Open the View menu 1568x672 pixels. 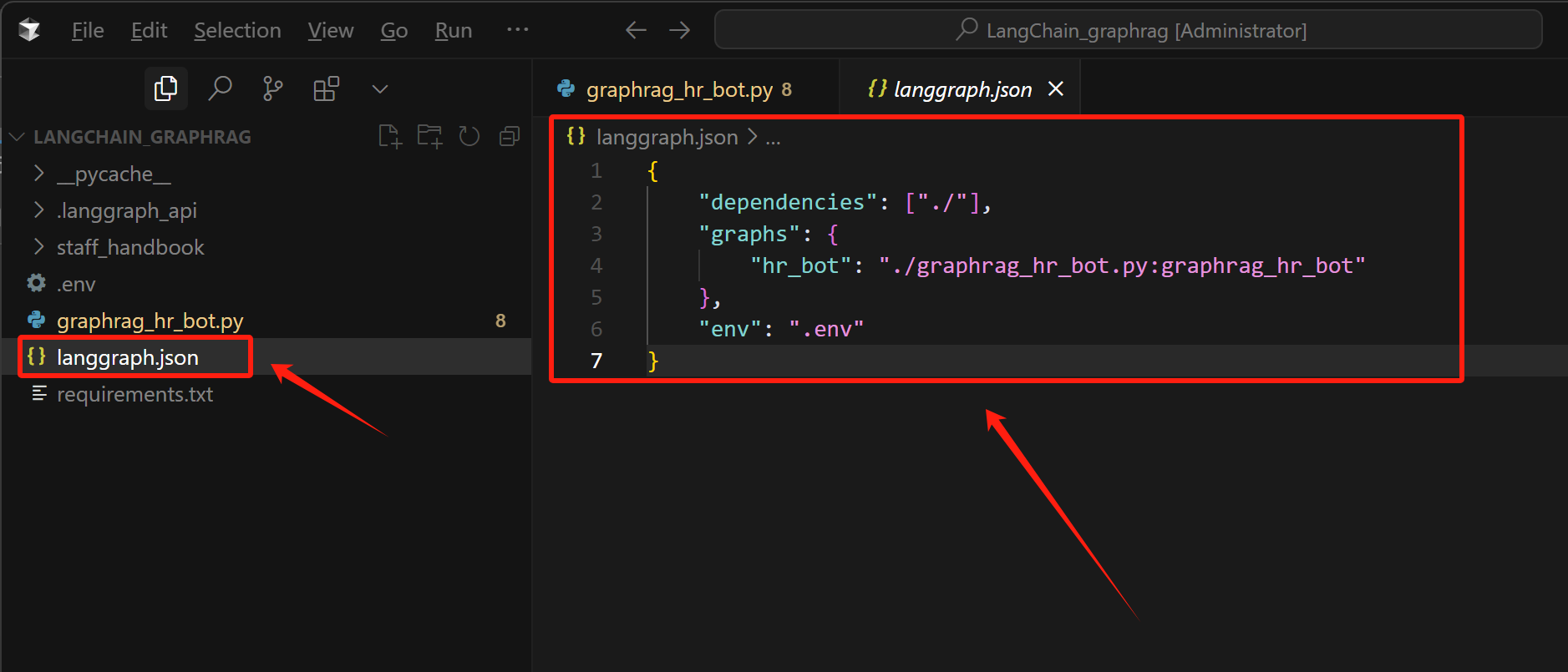[331, 31]
